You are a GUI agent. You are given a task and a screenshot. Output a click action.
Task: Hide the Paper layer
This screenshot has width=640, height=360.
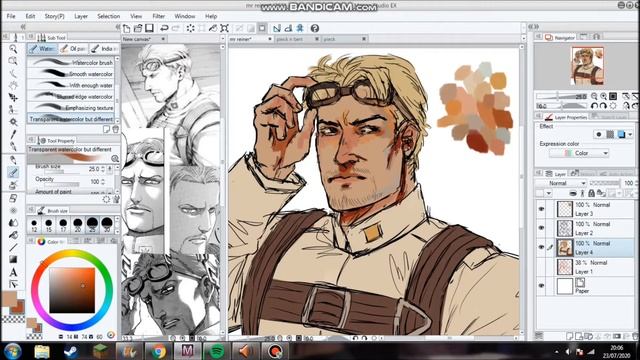tap(541, 286)
